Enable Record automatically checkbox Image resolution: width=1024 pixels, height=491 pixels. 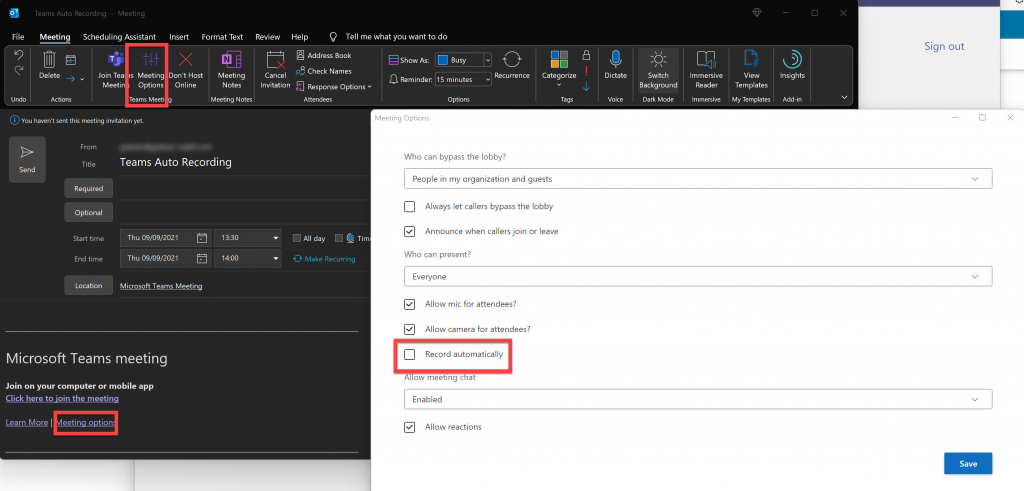(x=409, y=355)
